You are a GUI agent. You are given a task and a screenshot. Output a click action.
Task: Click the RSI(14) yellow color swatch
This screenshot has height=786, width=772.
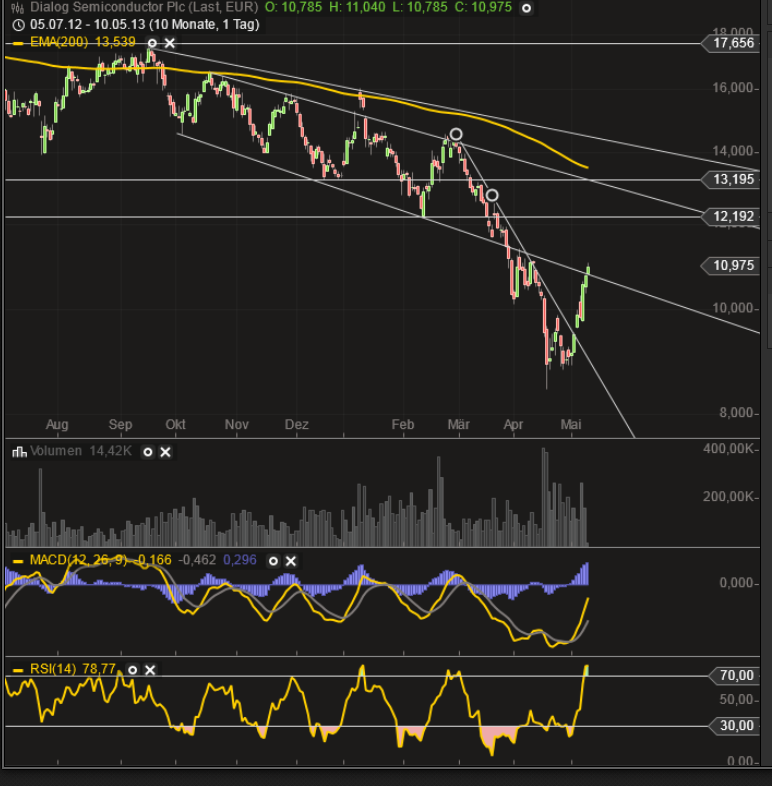tap(18, 670)
